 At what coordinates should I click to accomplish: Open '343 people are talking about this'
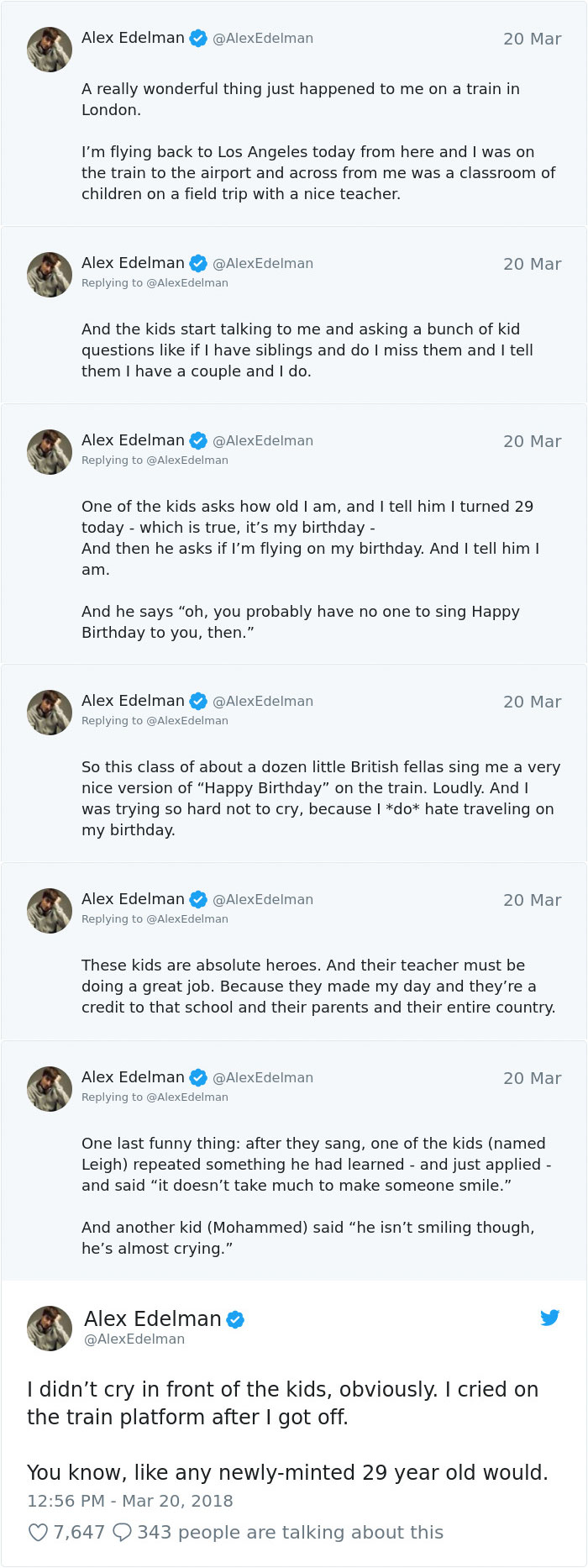[x=290, y=1532]
